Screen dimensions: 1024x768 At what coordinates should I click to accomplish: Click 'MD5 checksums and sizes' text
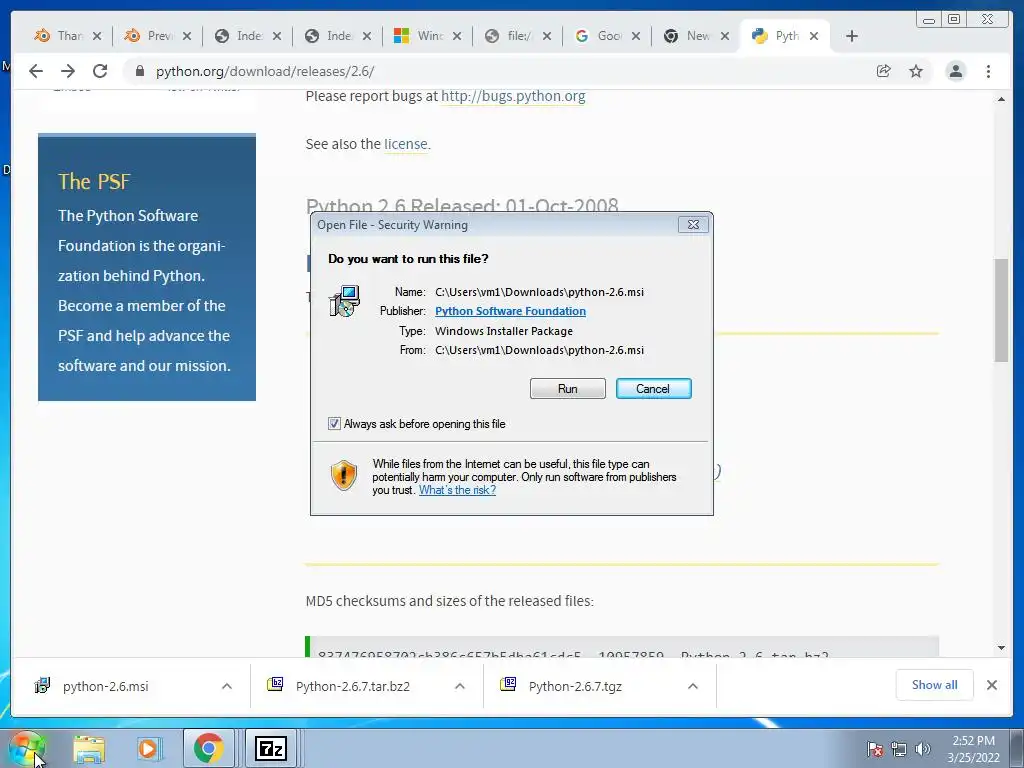click(x=449, y=601)
